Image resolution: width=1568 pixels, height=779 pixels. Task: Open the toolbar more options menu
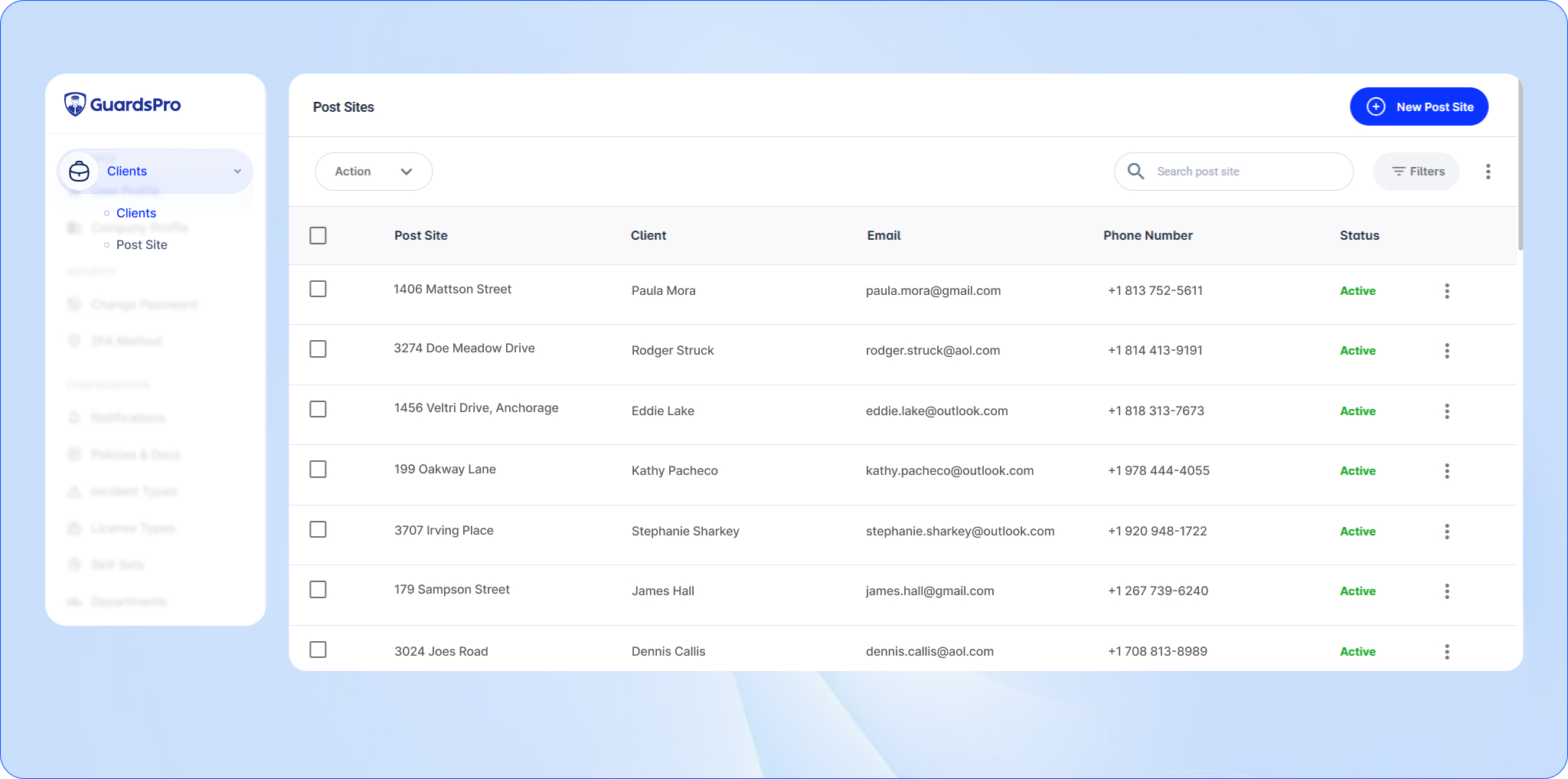[1488, 172]
